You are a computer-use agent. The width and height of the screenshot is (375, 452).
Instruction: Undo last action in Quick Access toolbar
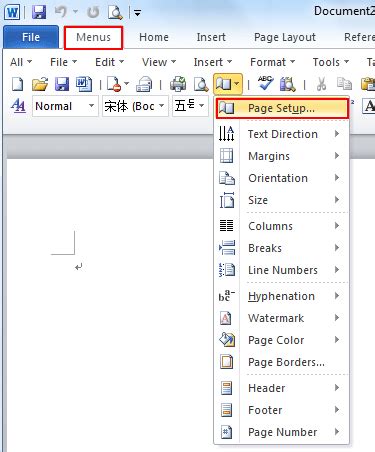(x=62, y=12)
